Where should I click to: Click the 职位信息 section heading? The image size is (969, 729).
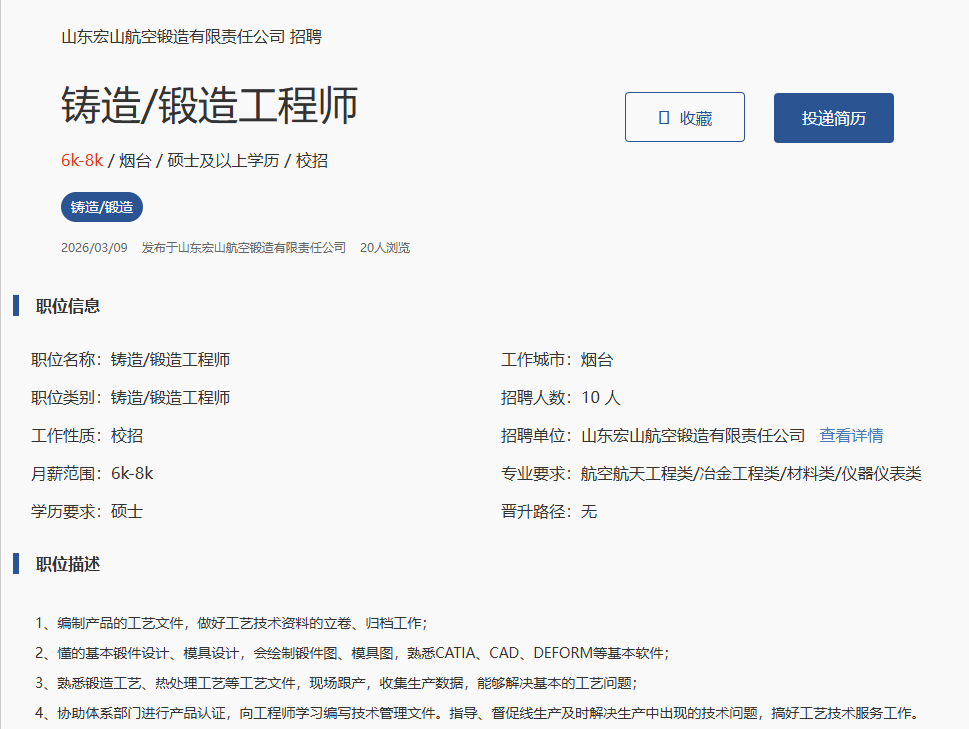pos(68,306)
